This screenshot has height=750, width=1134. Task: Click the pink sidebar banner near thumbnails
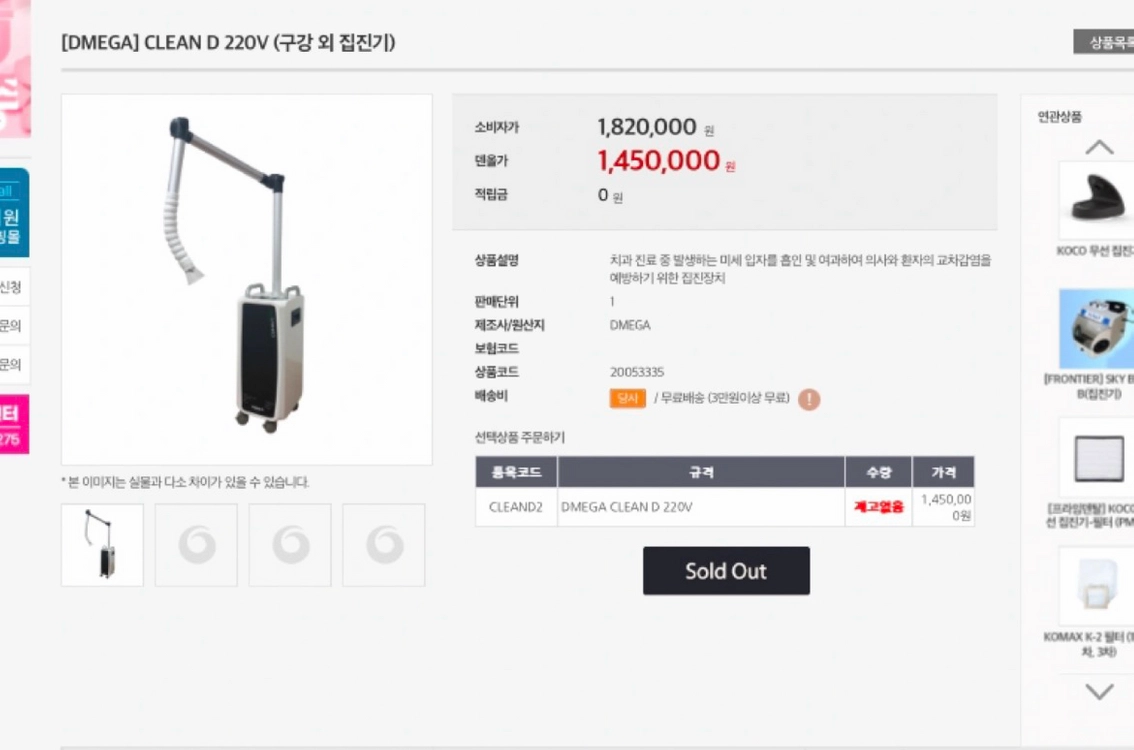[14, 425]
